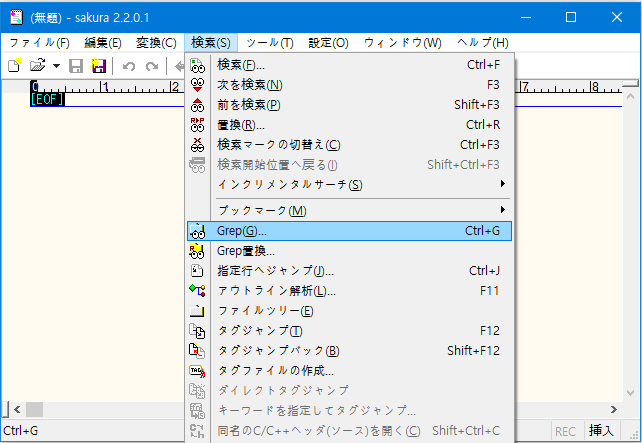Image resolution: width=642 pixels, height=443 pixels.
Task: Choose 置換(R)... menu entry
Action: pyautogui.click(x=349, y=125)
